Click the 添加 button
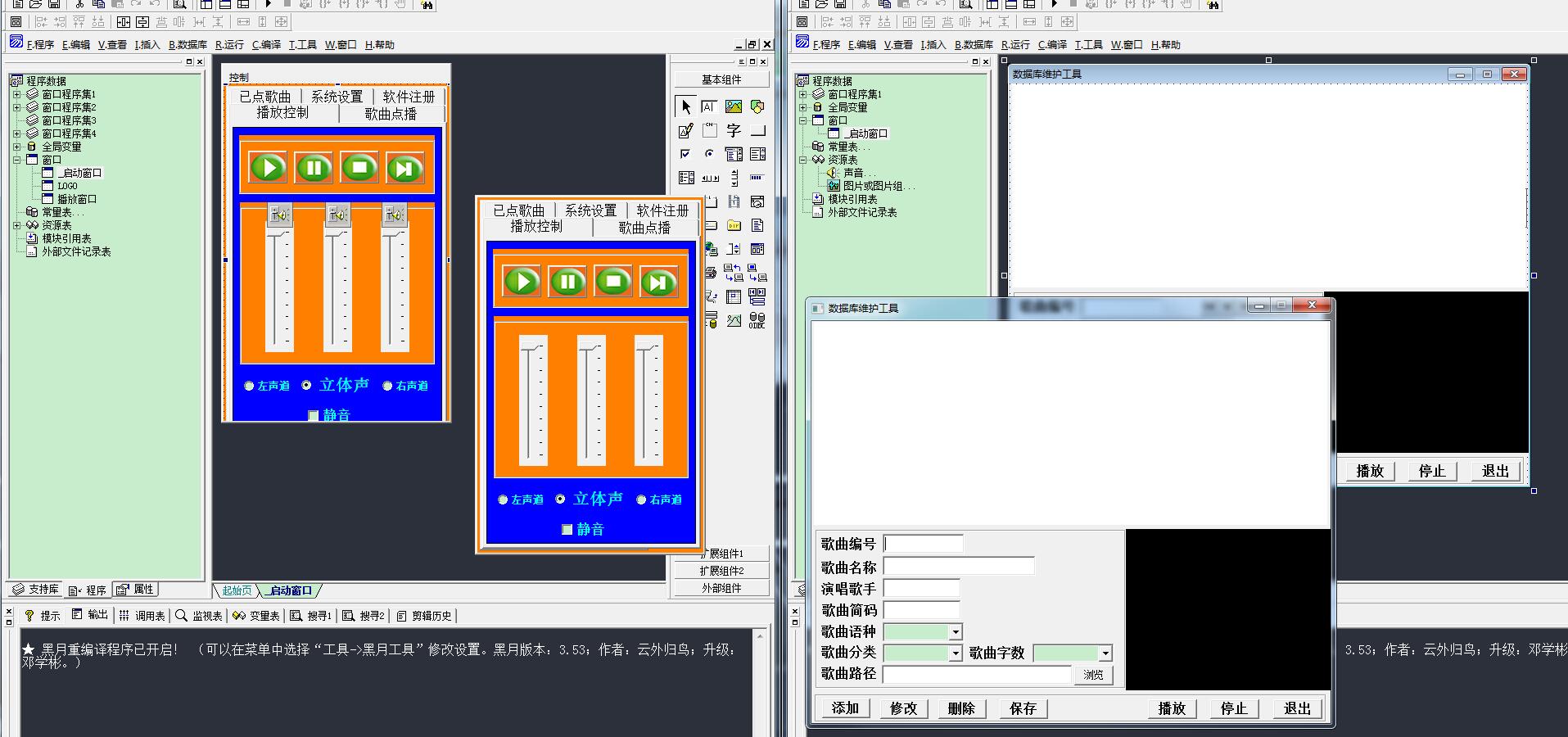The height and width of the screenshot is (737, 1568). click(845, 708)
